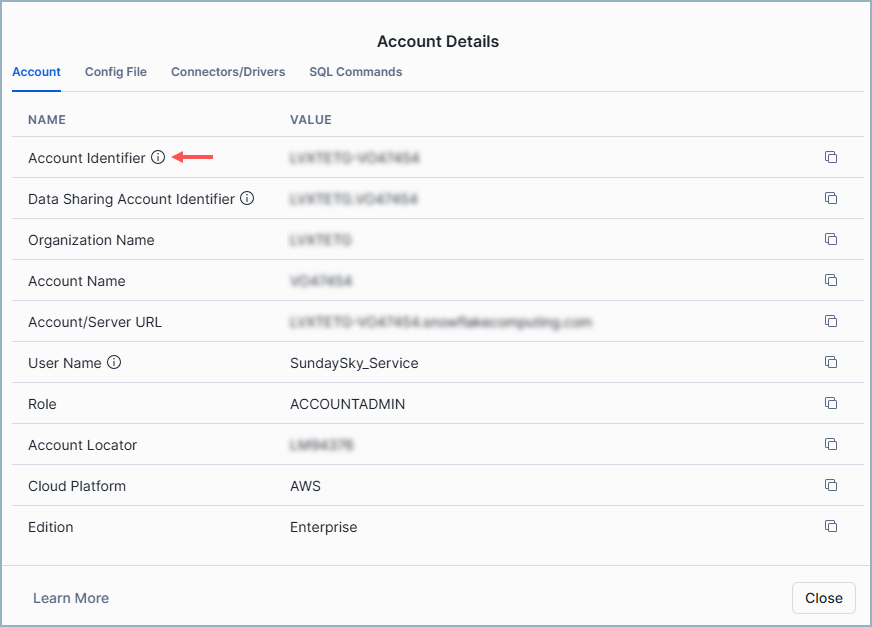The image size is (872, 627).
Task: Copy the Account/Server URL value
Action: tap(831, 321)
